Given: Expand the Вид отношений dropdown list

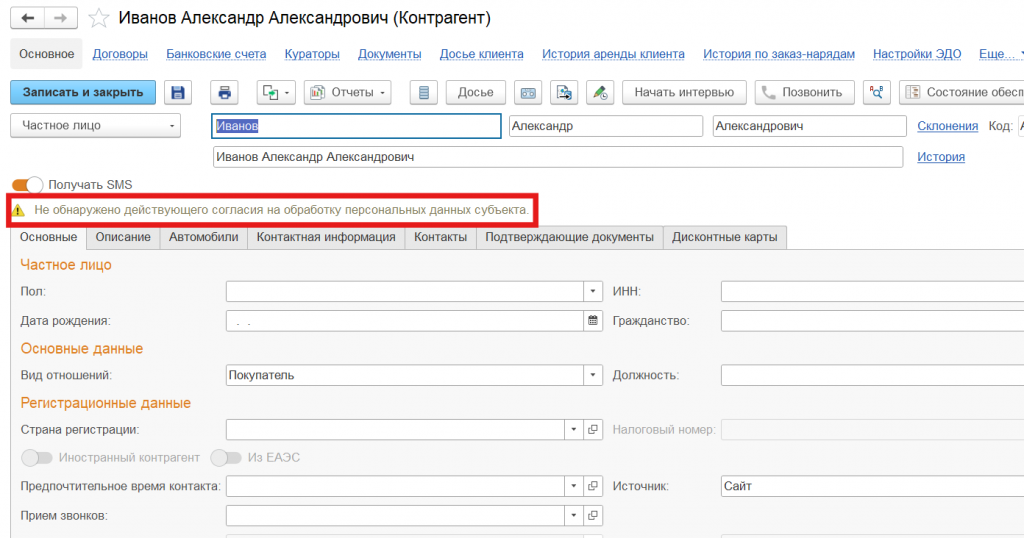Looking at the screenshot, I should 593,375.
